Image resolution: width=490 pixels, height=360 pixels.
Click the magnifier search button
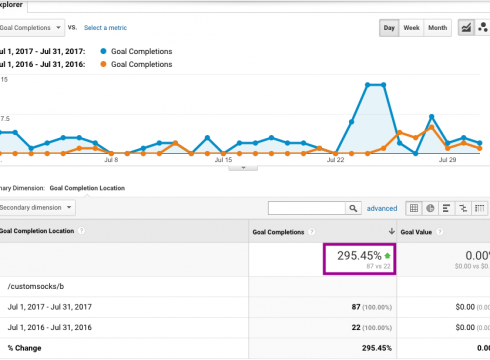(x=353, y=208)
